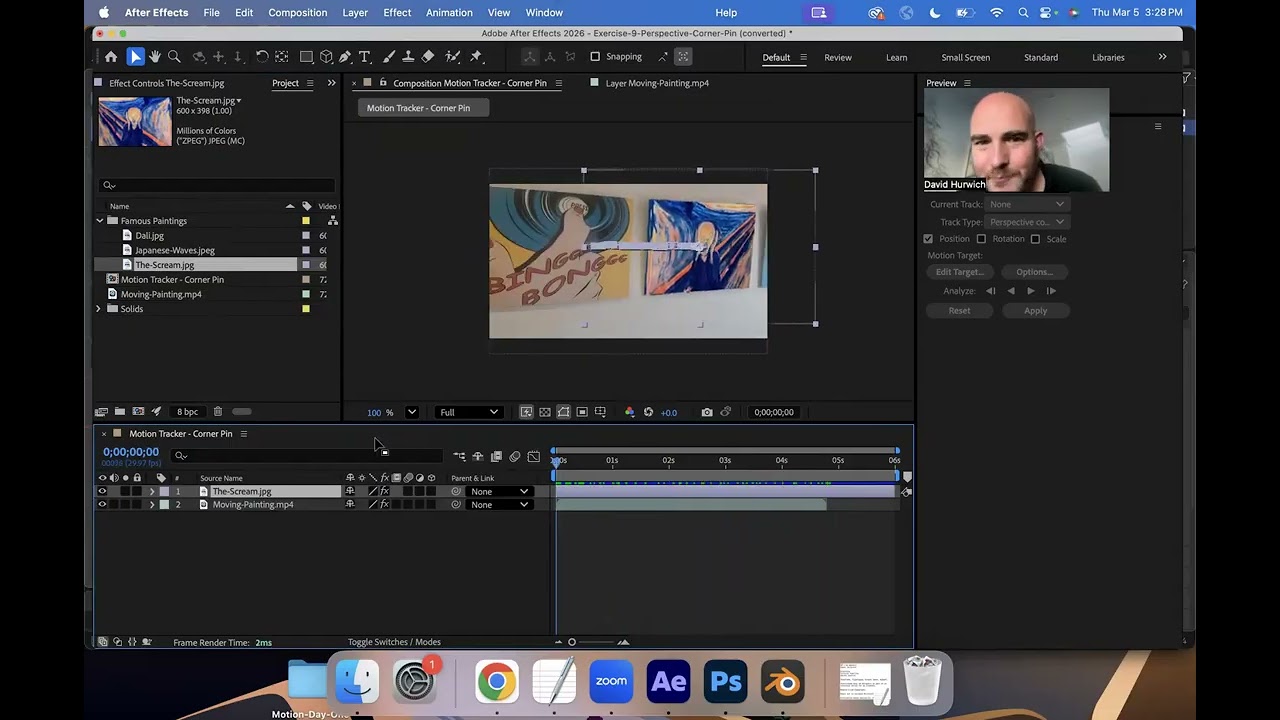This screenshot has height=720, width=1280.
Task: Select the Puppet Pin tool
Action: pyautogui.click(x=476, y=57)
